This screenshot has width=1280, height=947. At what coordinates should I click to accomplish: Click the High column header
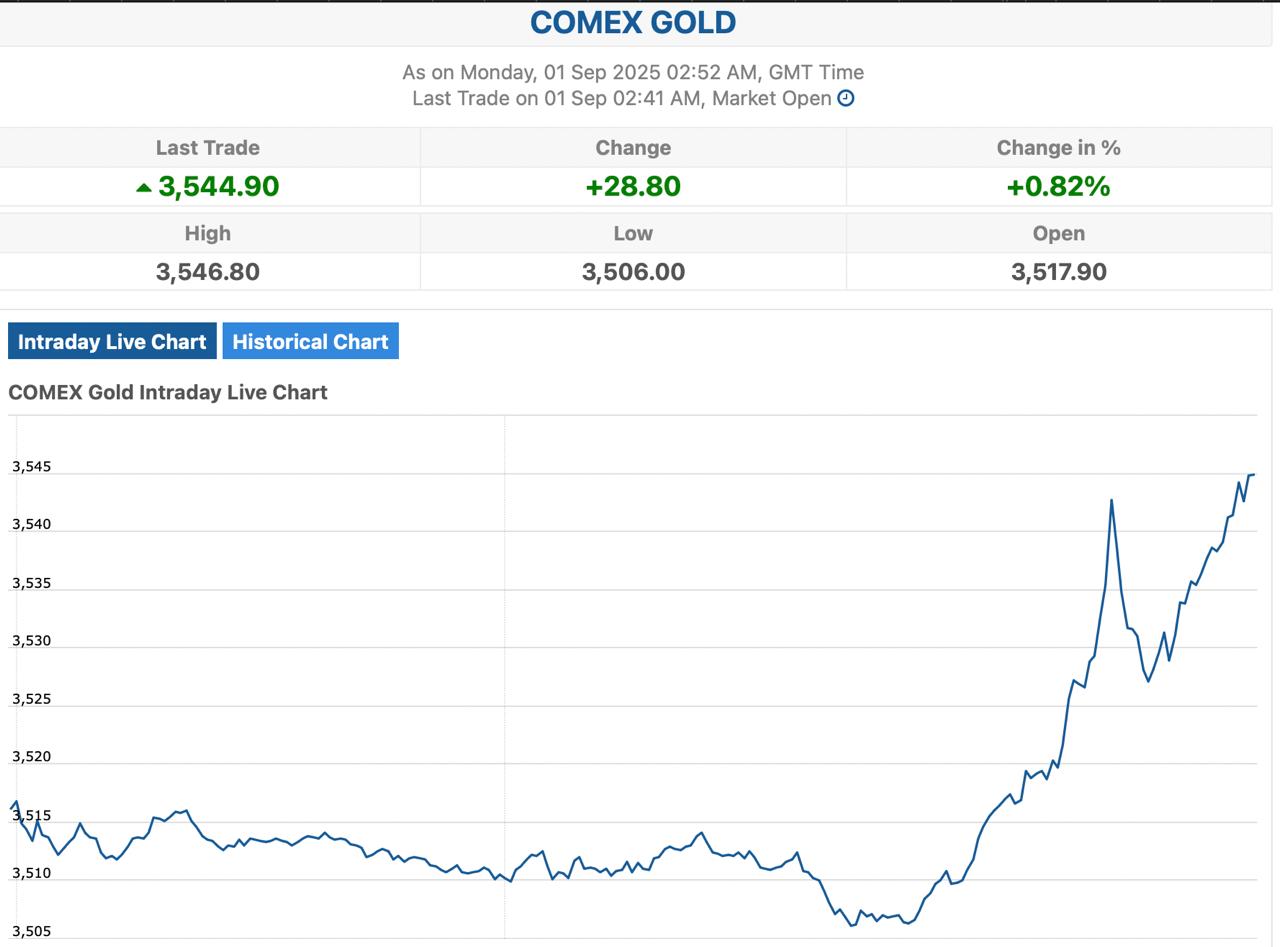point(208,234)
